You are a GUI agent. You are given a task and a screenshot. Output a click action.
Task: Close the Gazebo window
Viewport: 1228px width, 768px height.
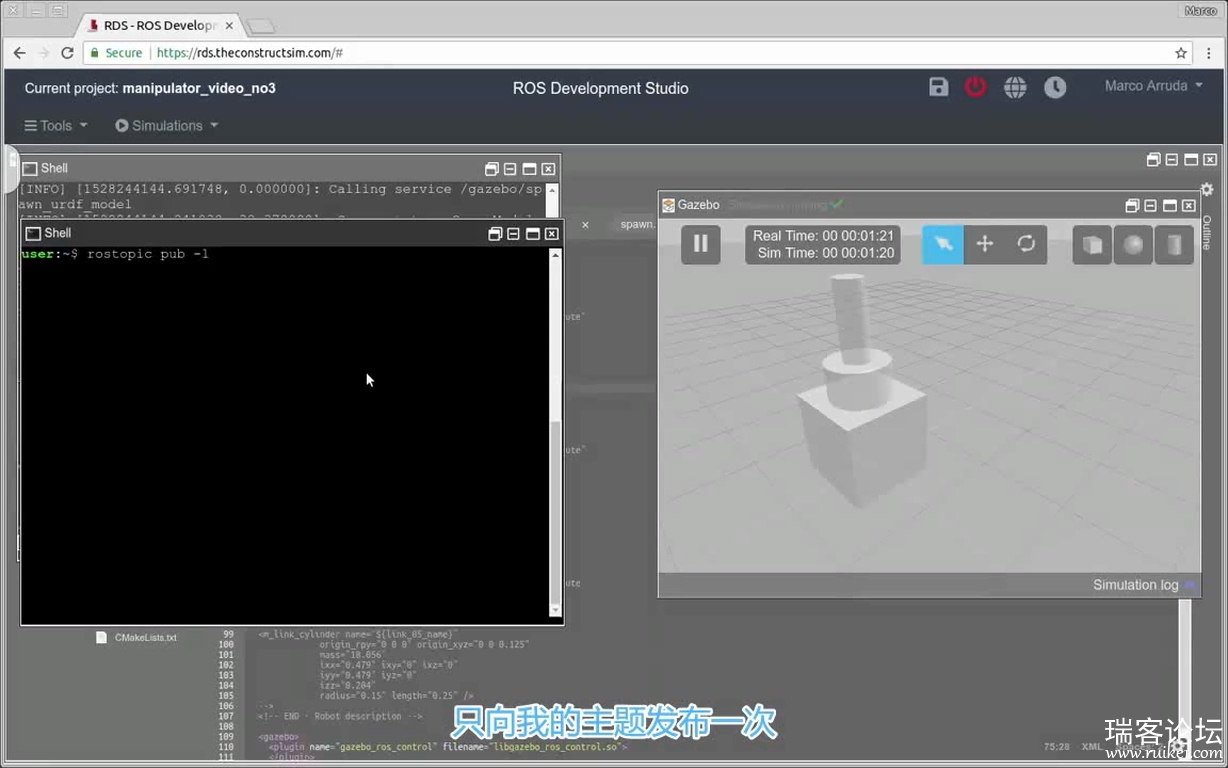[x=1189, y=205]
